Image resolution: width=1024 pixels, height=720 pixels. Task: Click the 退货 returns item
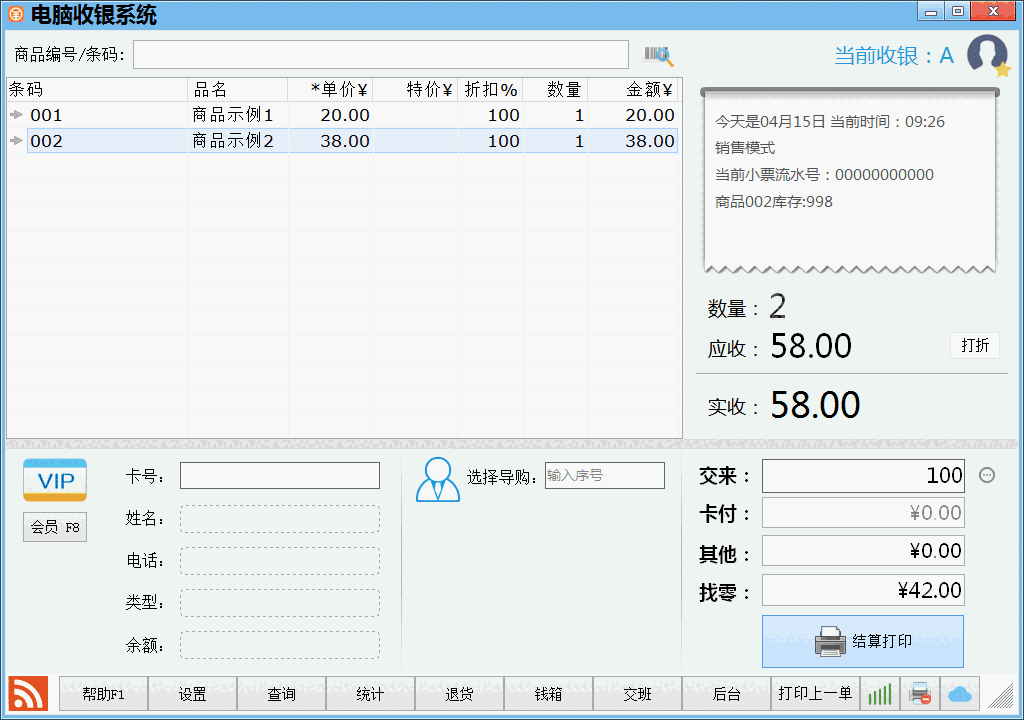459,692
